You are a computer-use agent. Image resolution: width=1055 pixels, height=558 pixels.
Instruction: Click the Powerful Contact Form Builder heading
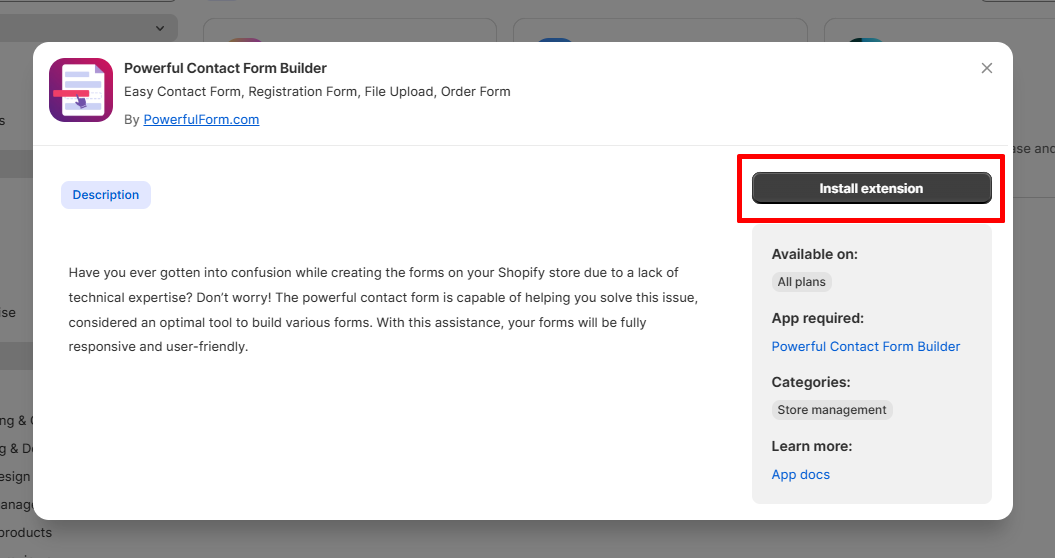[x=225, y=68]
